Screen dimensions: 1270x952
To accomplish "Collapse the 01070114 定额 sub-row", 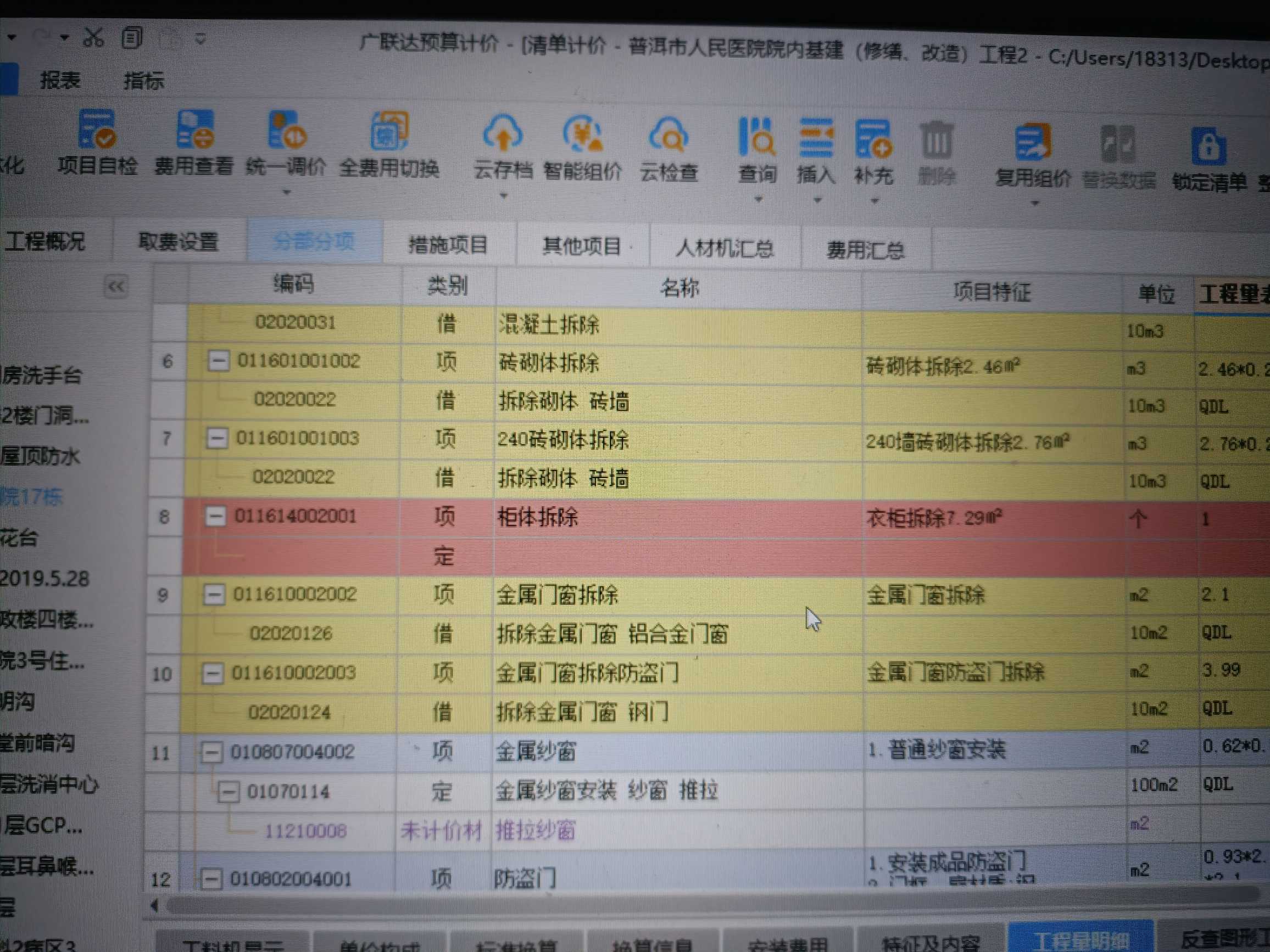I will click(x=229, y=792).
